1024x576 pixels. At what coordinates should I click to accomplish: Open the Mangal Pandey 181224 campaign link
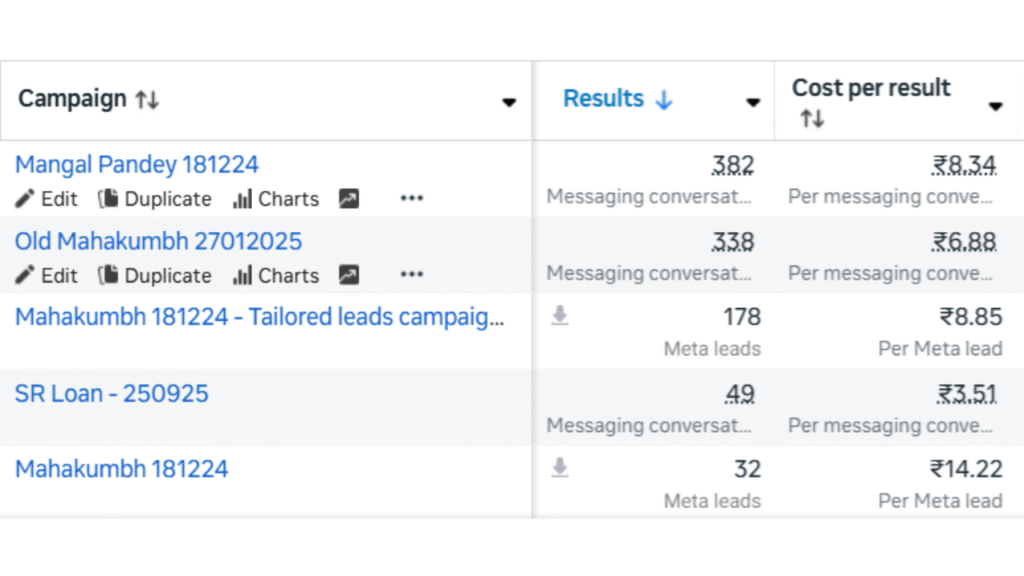(x=137, y=165)
